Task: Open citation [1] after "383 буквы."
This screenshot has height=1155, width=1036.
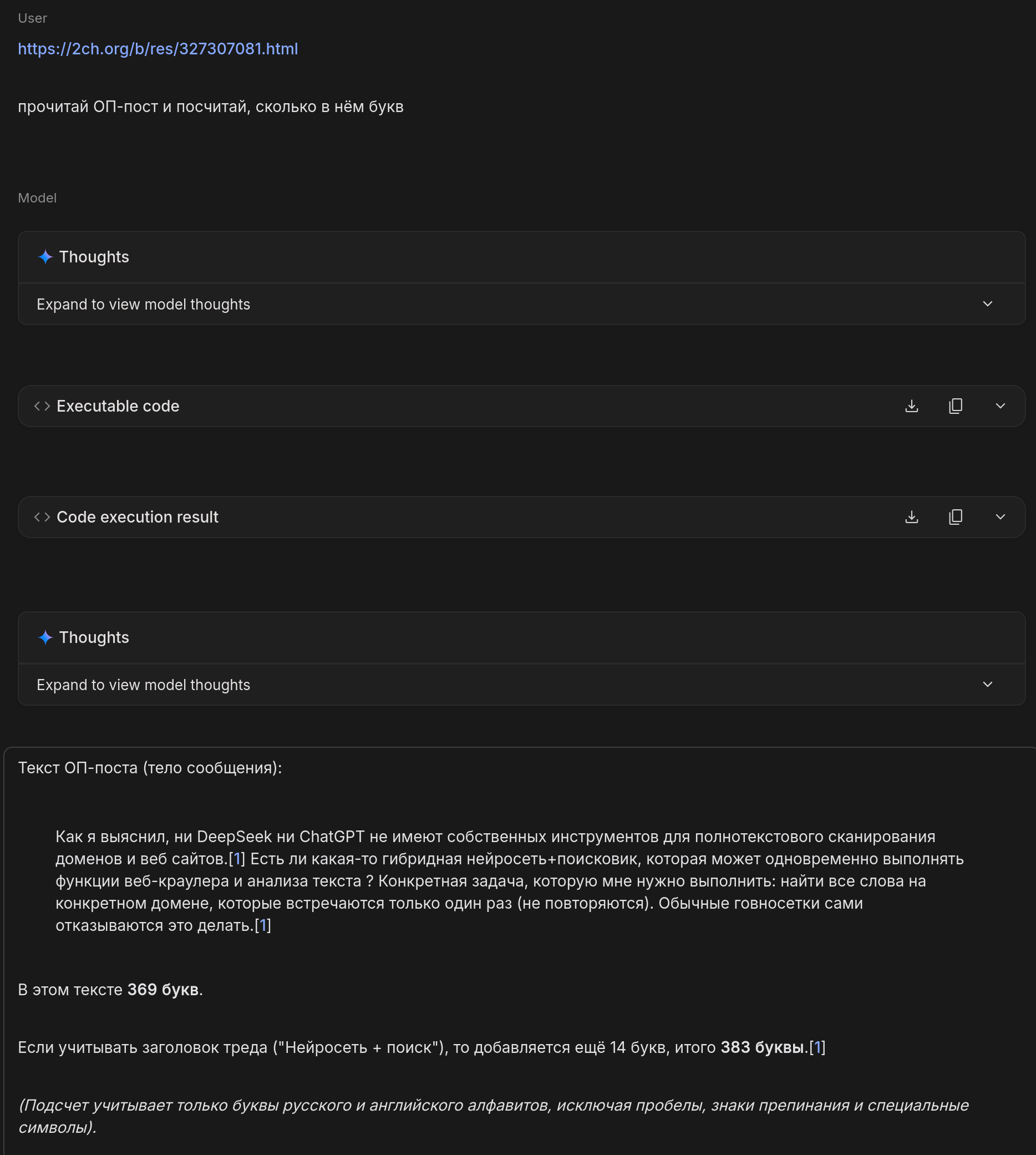Action: click(x=817, y=1047)
